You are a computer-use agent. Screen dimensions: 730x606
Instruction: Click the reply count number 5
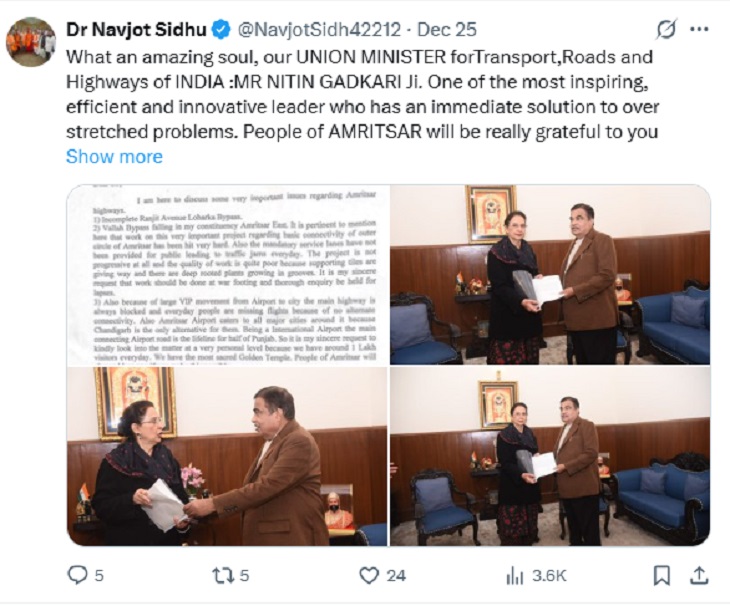pos(99,575)
